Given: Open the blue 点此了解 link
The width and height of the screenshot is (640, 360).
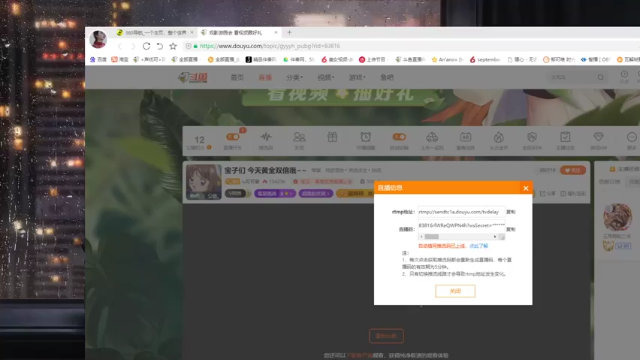Looking at the screenshot, I should coord(479,246).
